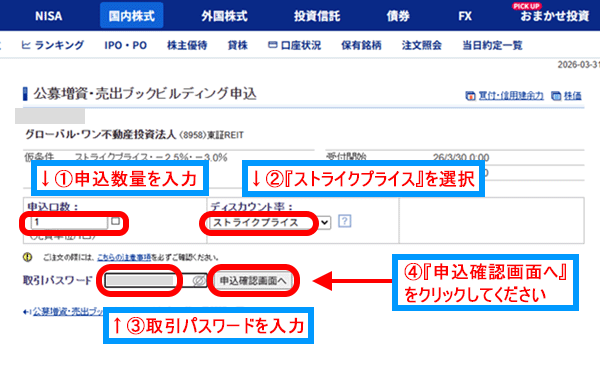Click the account status card icon

point(272,45)
